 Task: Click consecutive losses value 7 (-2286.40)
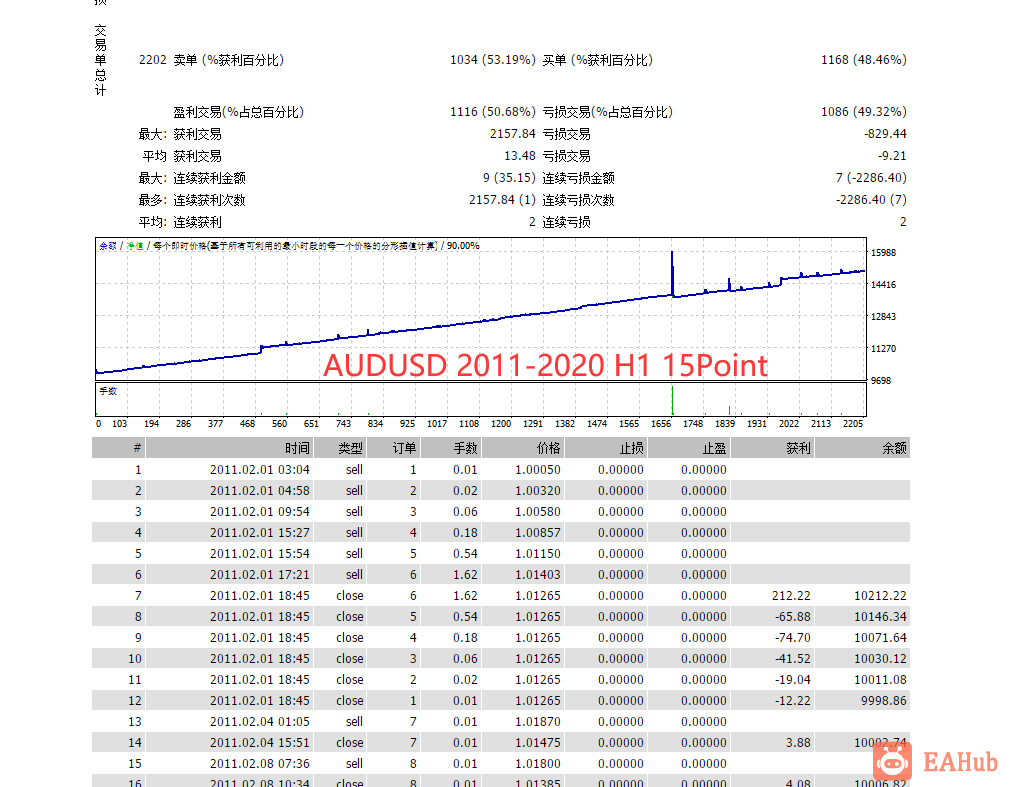coord(871,178)
